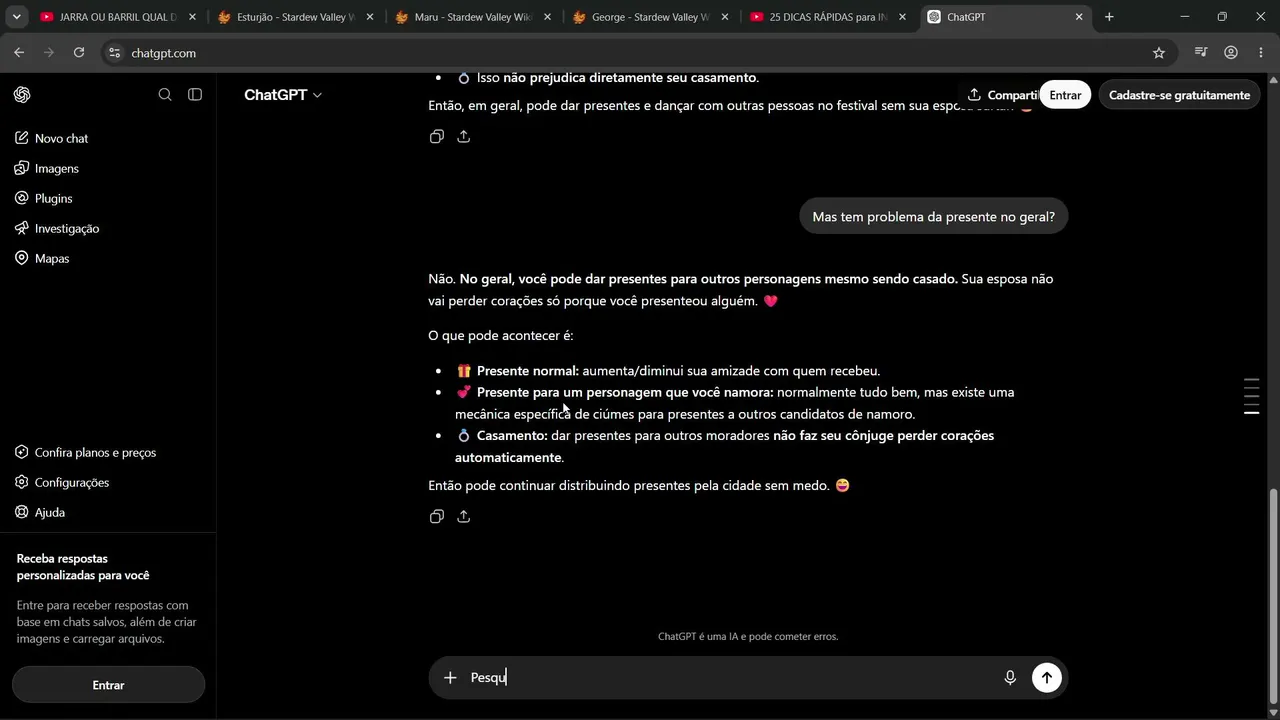Open Configurações in sidebar
1280x720 pixels.
(x=62, y=483)
